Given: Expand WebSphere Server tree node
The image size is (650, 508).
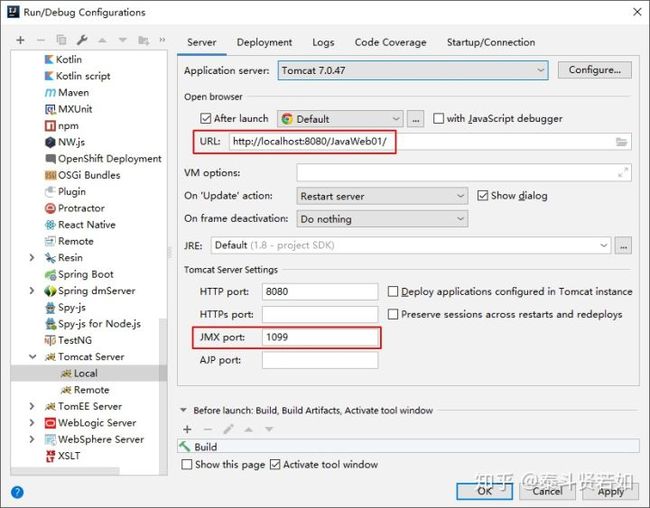Looking at the screenshot, I should point(32,440).
